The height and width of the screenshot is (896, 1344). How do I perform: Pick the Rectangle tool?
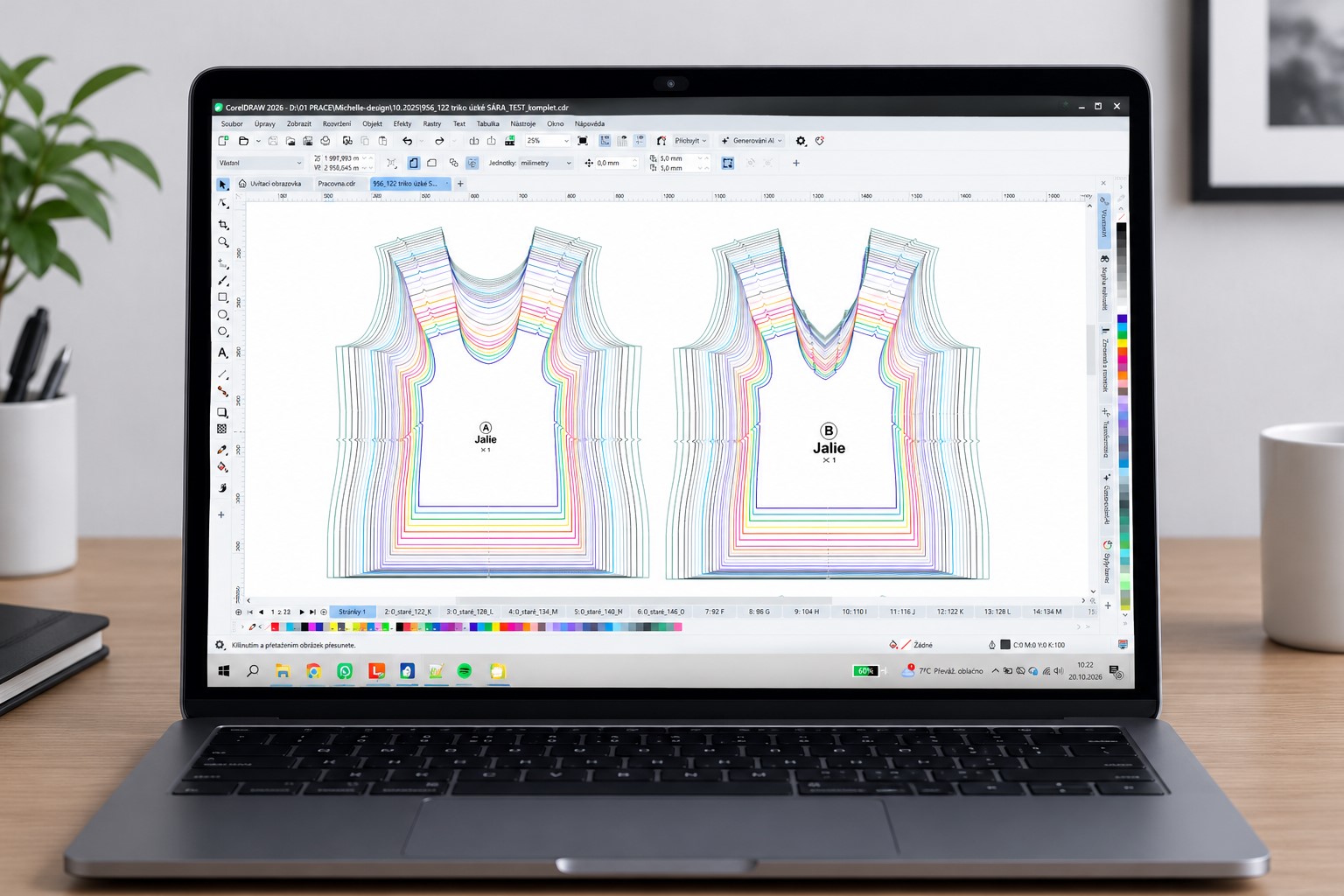[x=223, y=297]
